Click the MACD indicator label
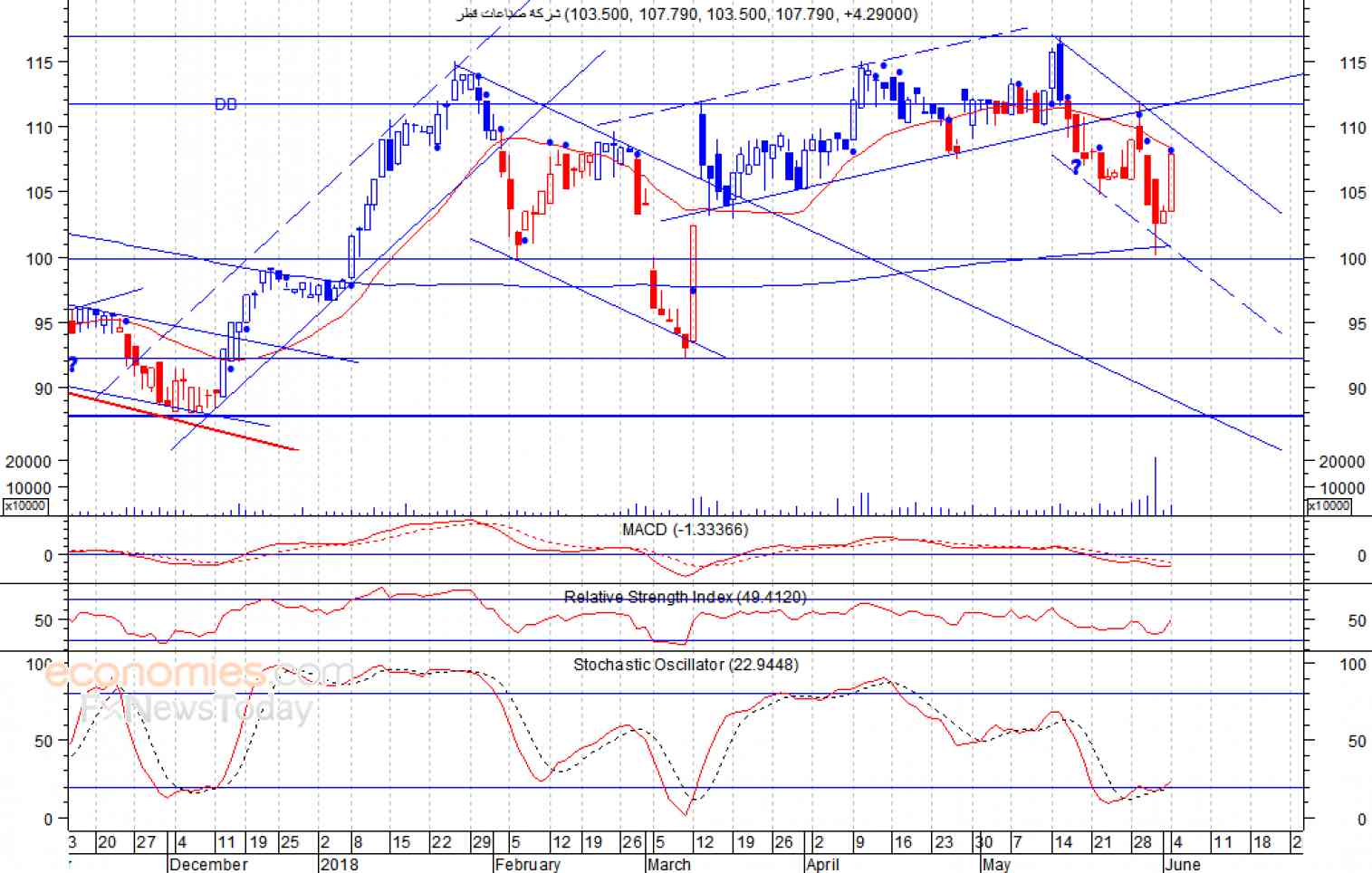 click(685, 530)
